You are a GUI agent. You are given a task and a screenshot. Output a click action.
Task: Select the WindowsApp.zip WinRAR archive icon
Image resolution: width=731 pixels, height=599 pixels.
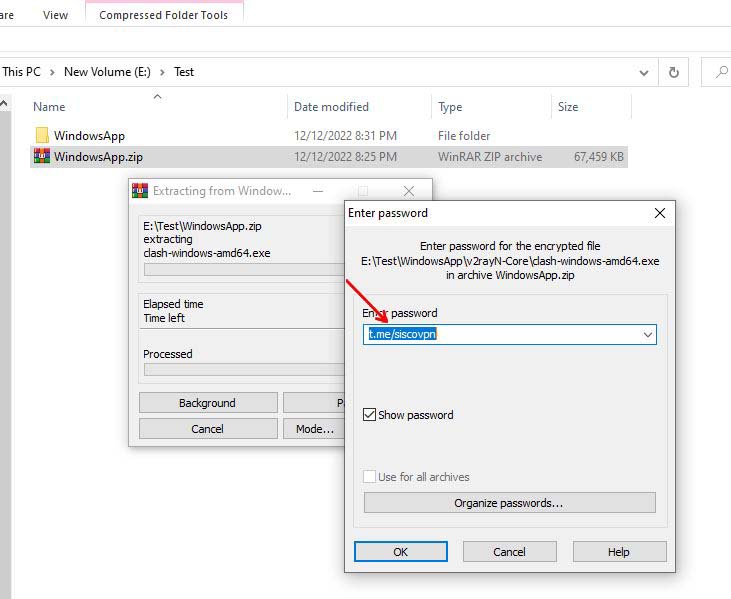[41, 156]
